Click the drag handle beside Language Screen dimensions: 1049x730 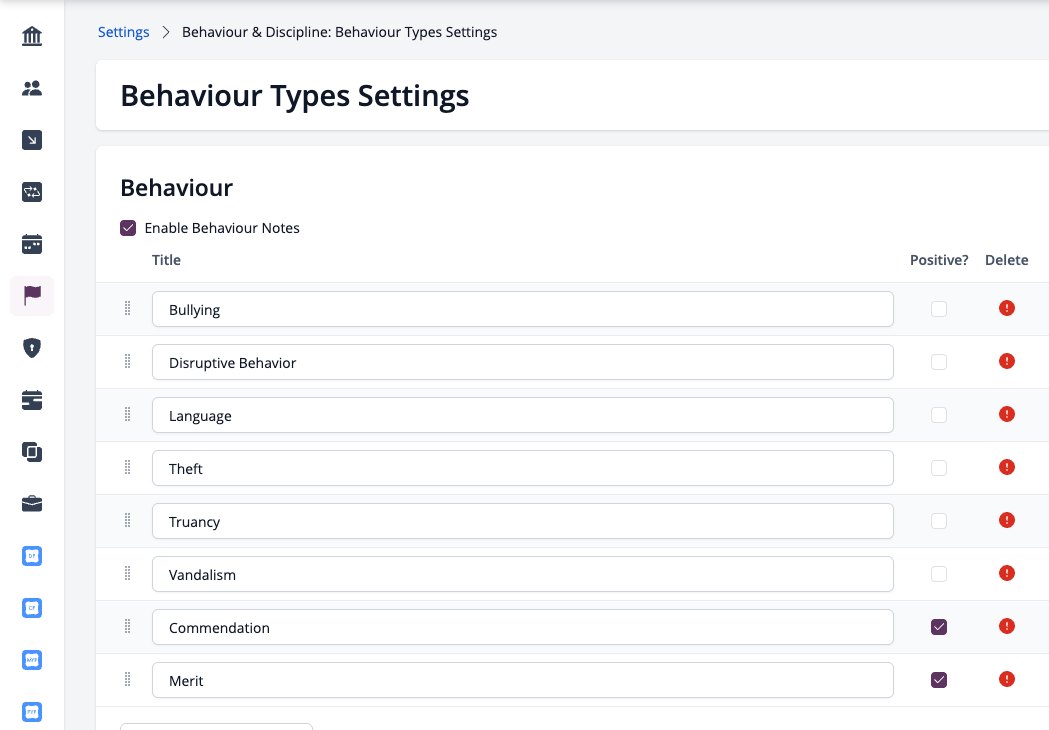coord(127,415)
